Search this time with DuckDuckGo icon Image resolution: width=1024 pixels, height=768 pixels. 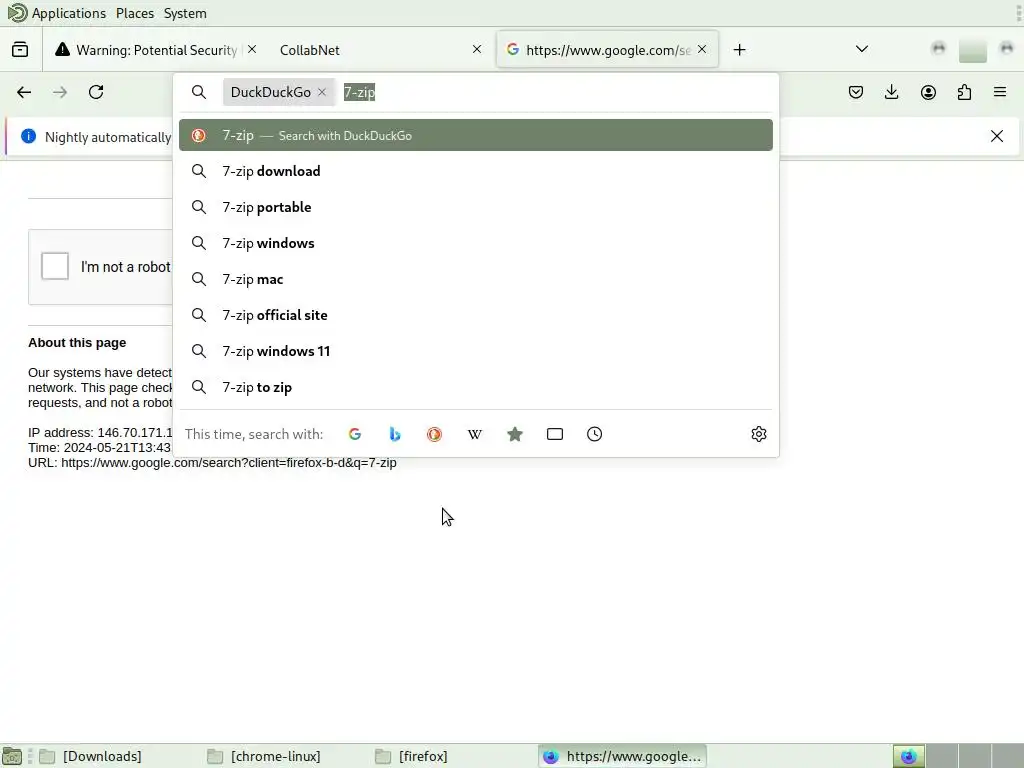tap(434, 434)
